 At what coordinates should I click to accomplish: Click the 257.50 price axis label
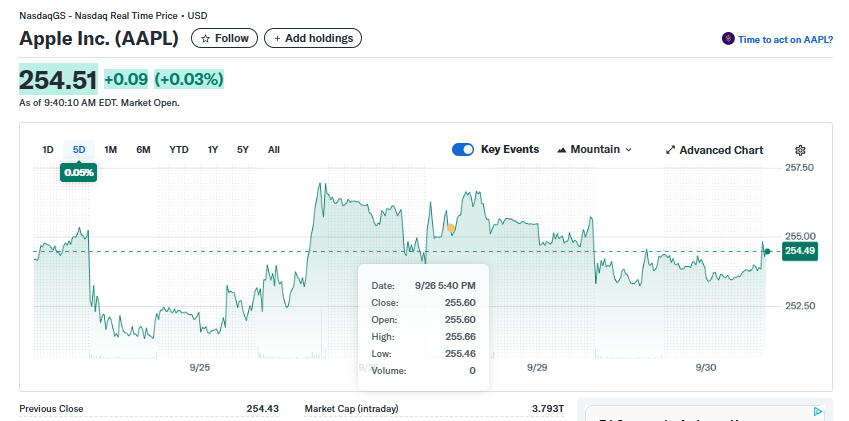pos(800,168)
